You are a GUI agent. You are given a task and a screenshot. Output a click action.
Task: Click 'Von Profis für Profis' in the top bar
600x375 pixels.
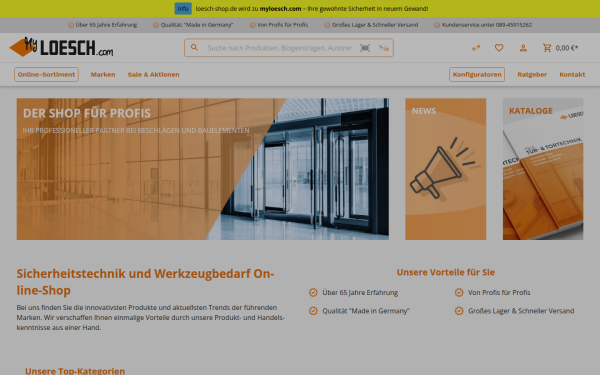279,25
